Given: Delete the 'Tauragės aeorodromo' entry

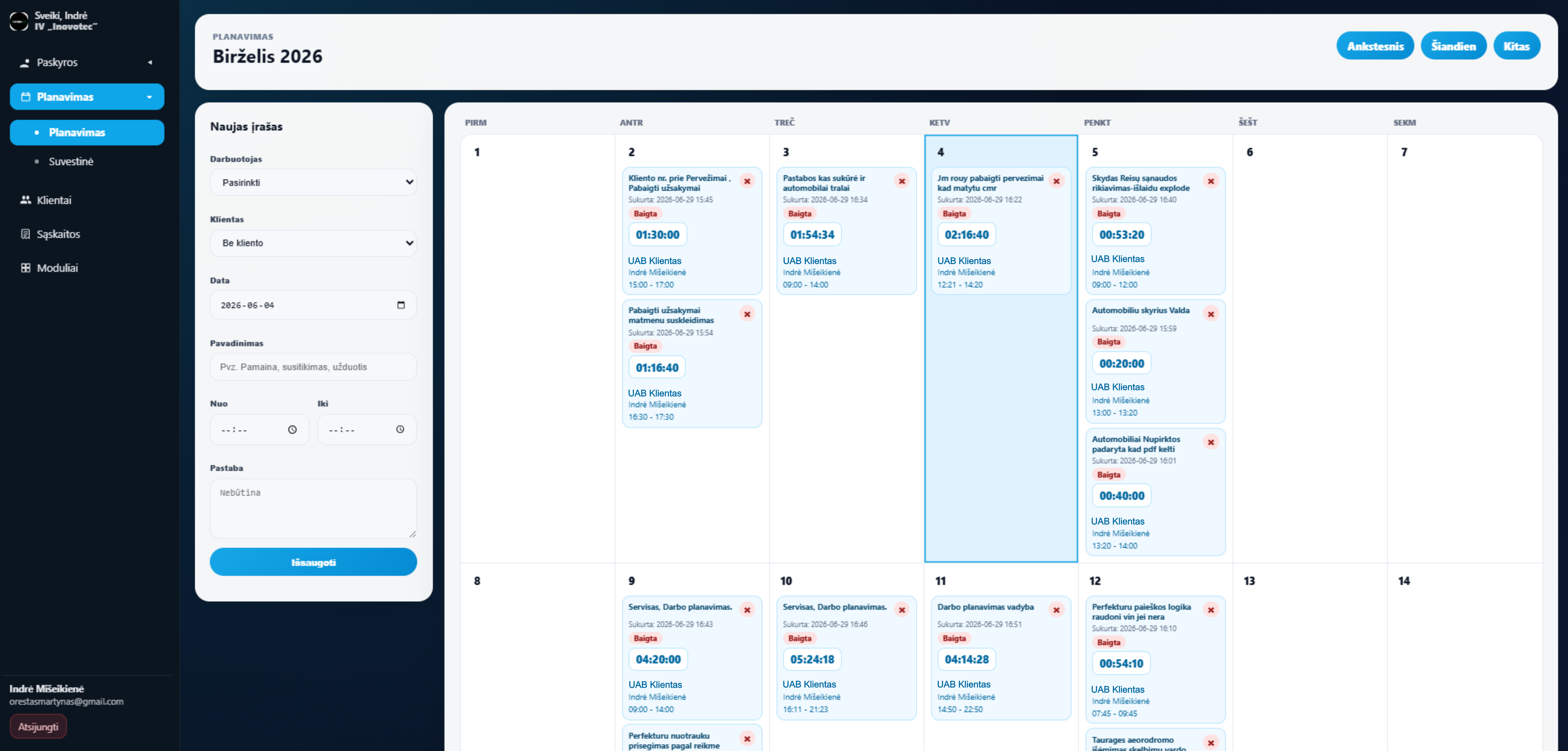Looking at the screenshot, I should coord(1211,743).
